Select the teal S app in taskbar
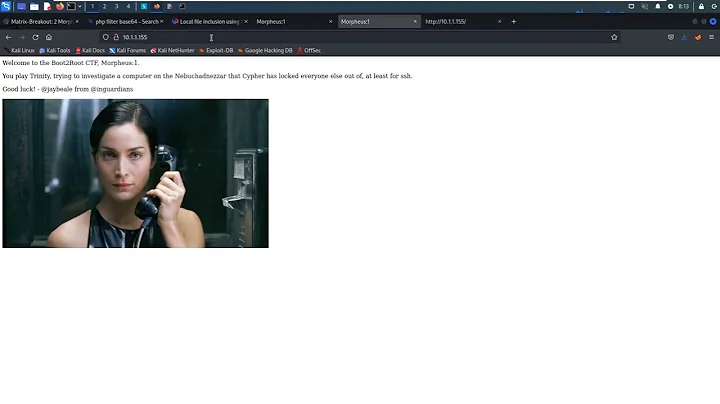 [144, 6]
